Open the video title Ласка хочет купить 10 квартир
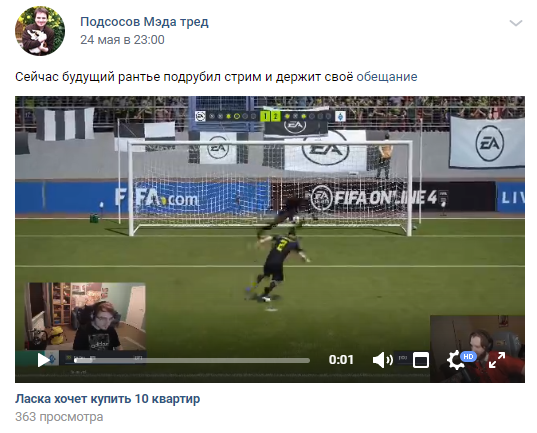 (108, 399)
